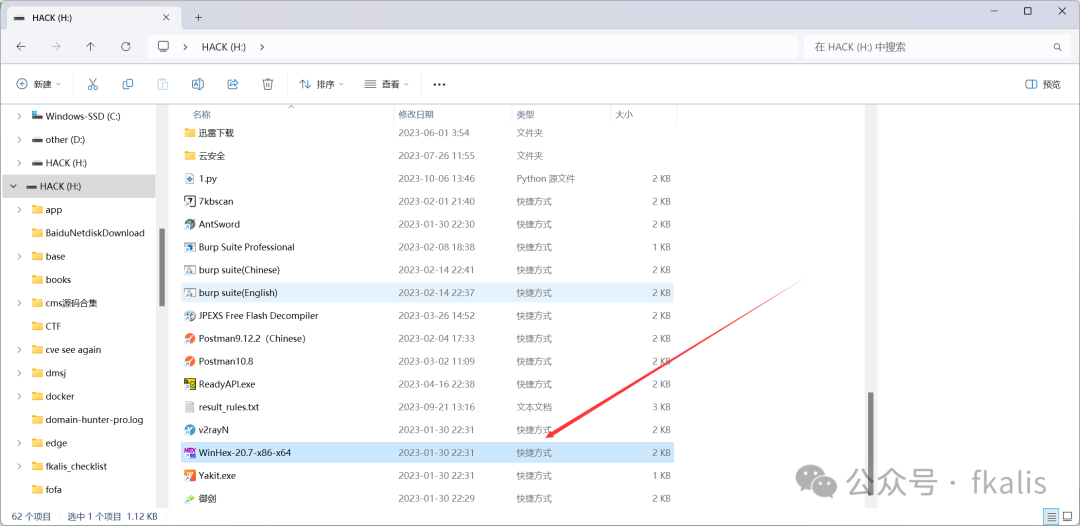Click HACK (H:) breadcrumb in address bar
The image size is (1080, 526).
(x=224, y=47)
